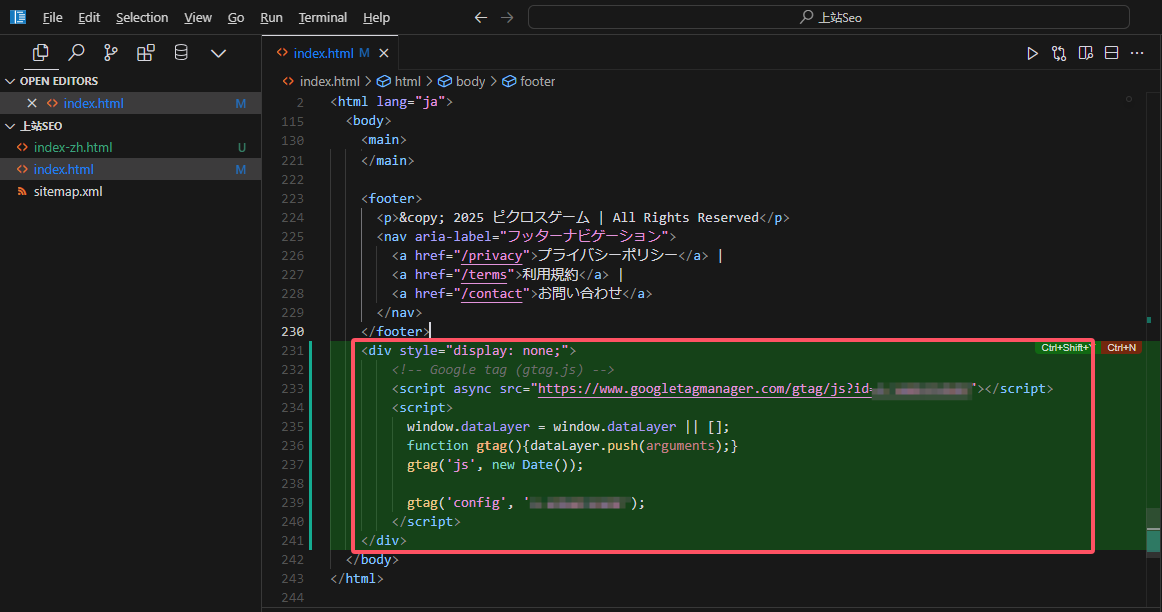Click the function gtag() code line
Screen dimensions: 1162x612
point(572,446)
